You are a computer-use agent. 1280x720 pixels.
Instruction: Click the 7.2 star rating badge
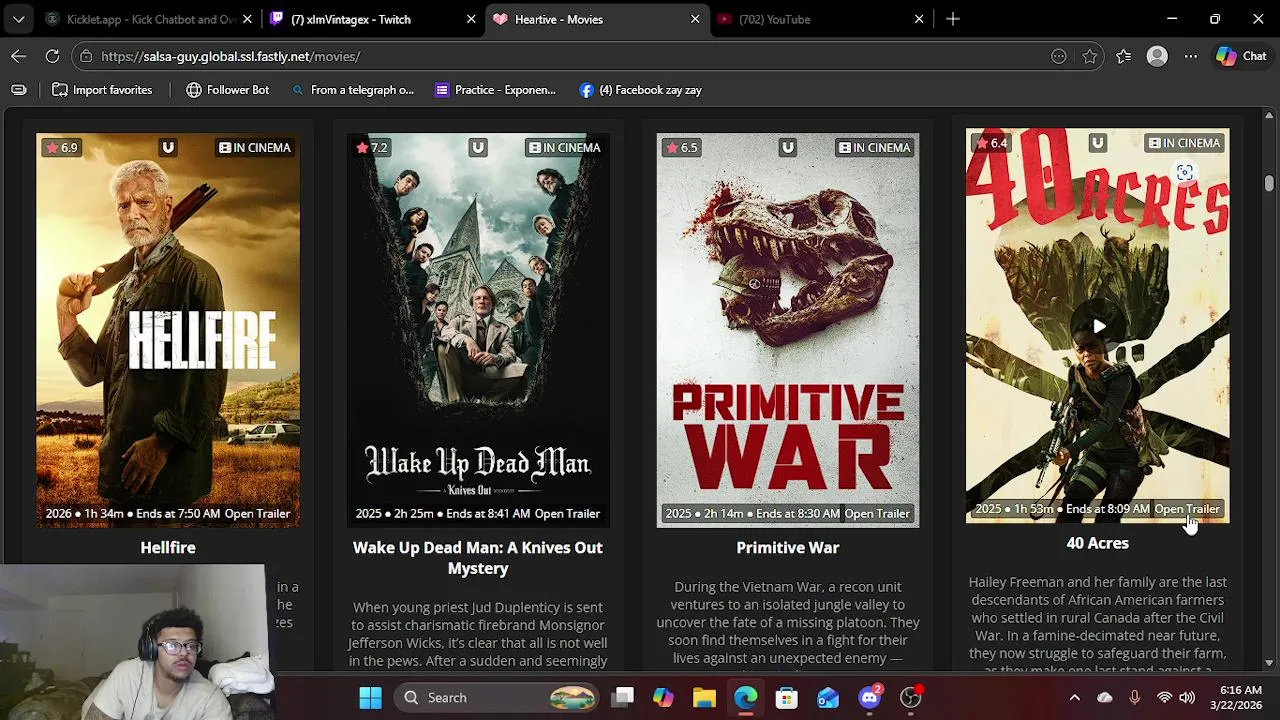pos(371,147)
